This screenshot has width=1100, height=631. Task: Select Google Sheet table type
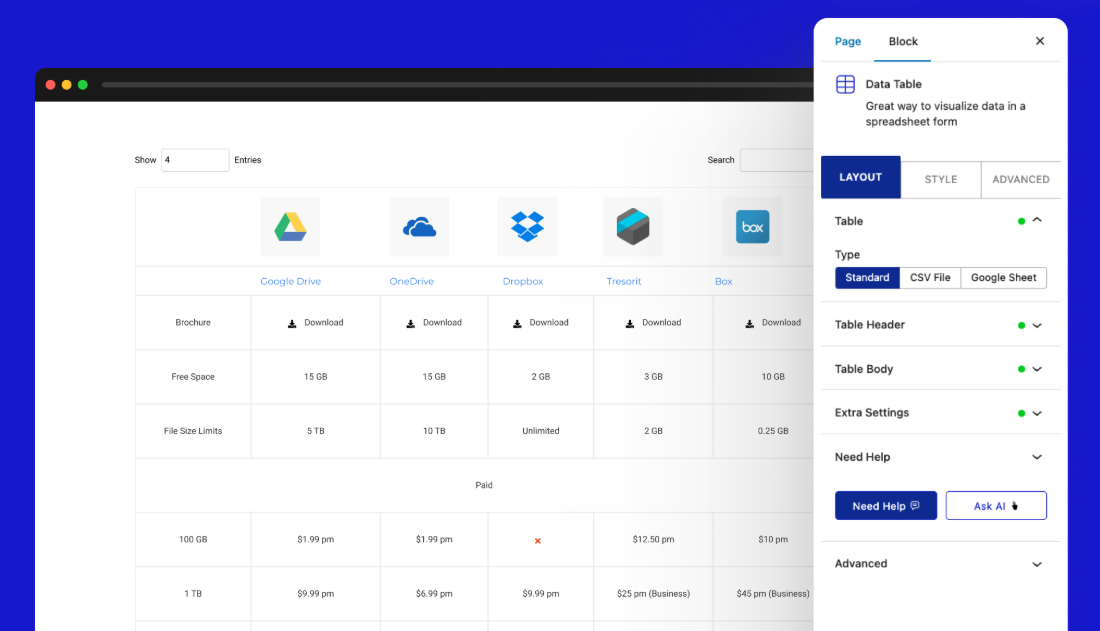click(1003, 278)
